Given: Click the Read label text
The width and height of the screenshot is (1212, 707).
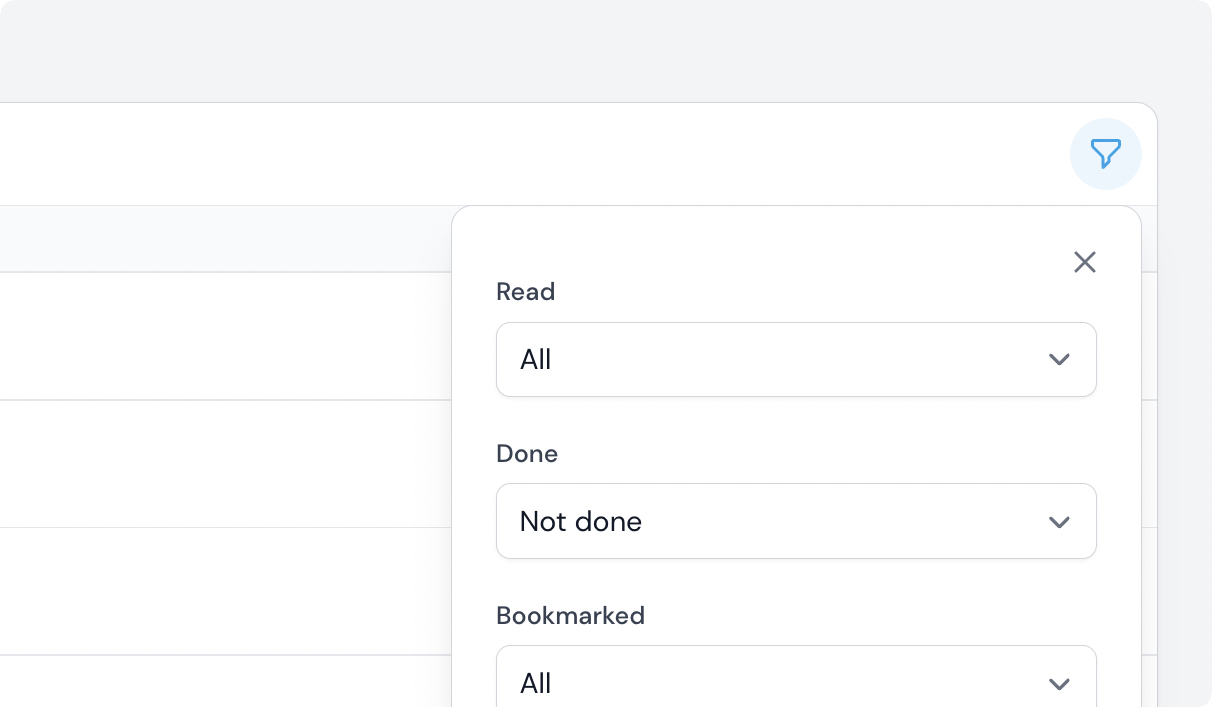Looking at the screenshot, I should [526, 292].
